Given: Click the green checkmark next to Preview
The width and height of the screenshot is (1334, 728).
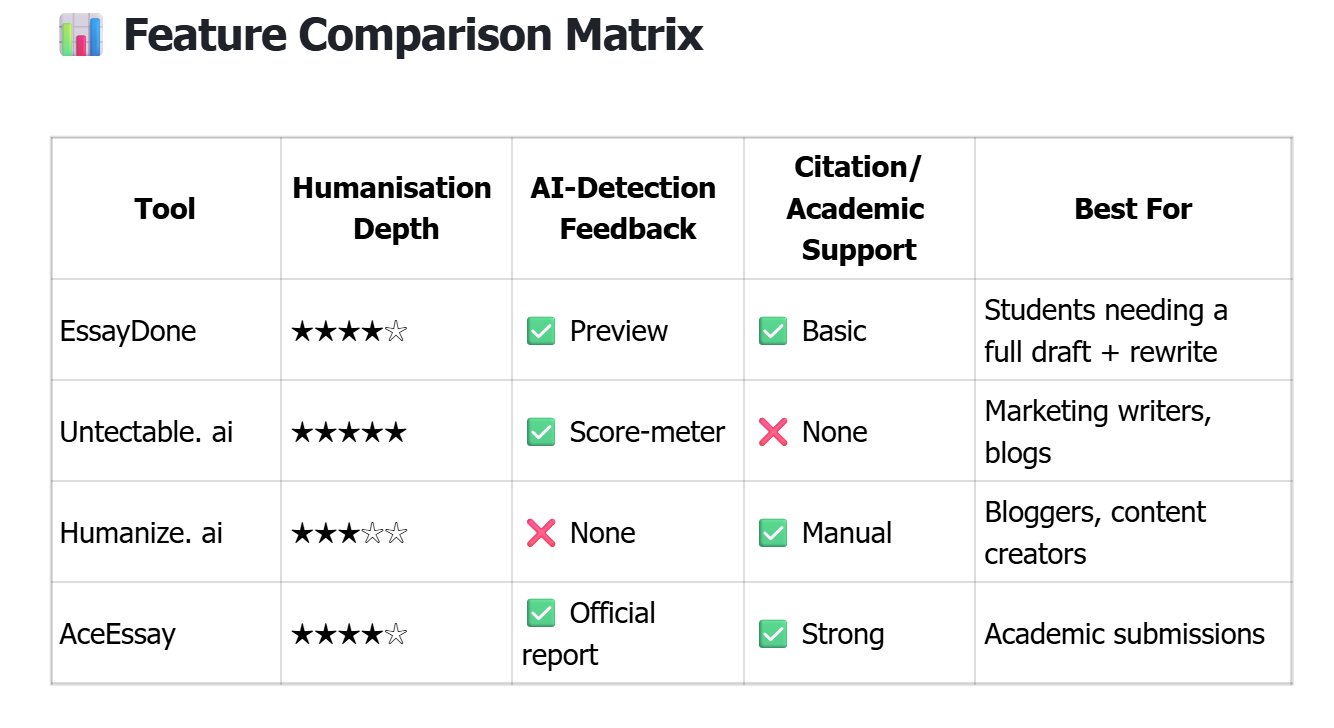Looking at the screenshot, I should coord(541,331).
